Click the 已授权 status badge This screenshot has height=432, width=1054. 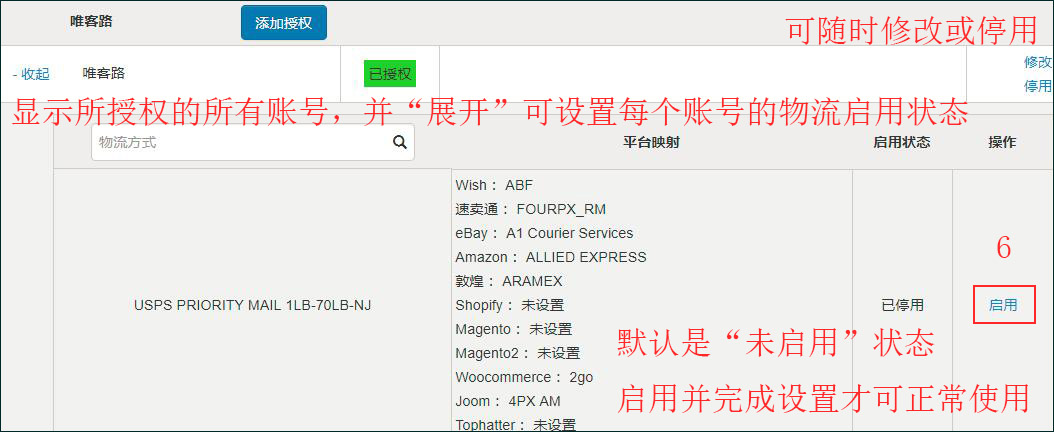[390, 74]
